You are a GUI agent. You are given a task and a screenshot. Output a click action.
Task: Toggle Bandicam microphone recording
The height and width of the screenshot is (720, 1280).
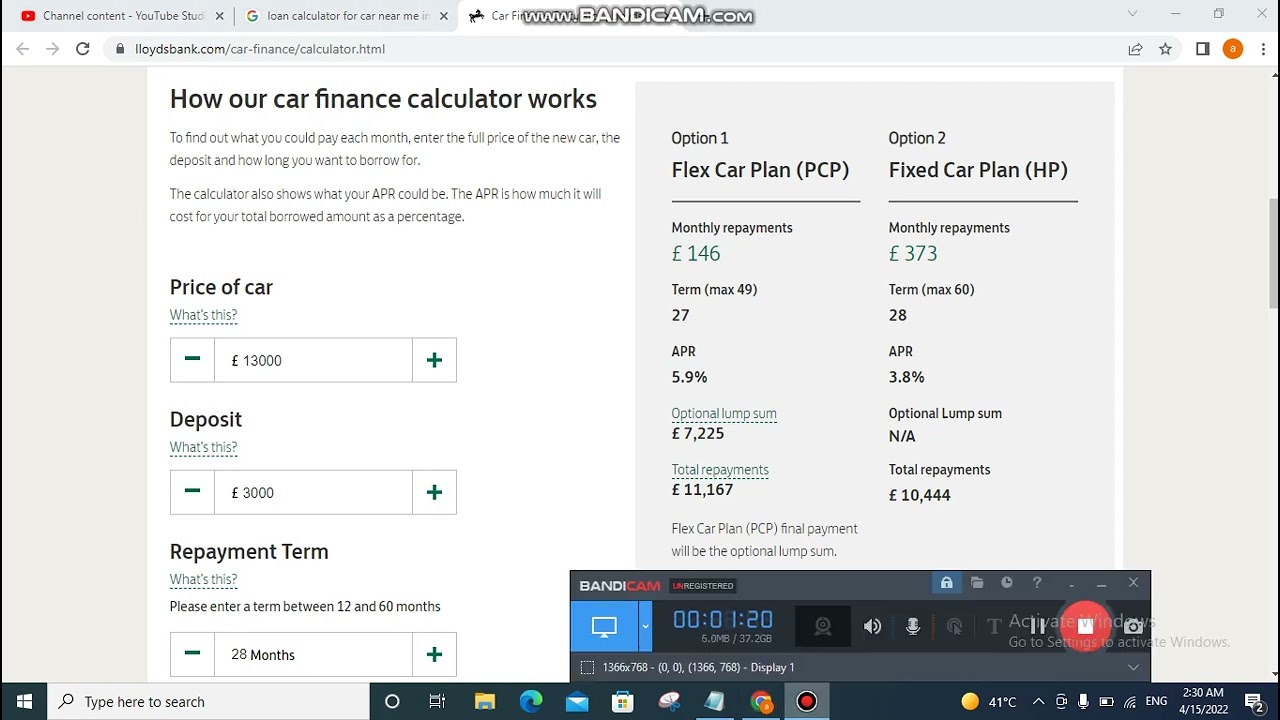coord(913,627)
